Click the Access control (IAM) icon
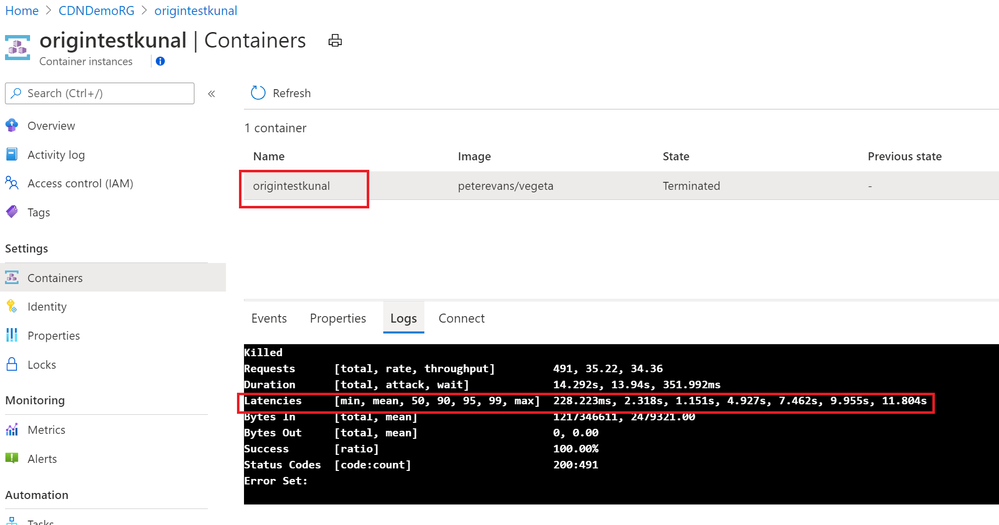 [x=12, y=183]
